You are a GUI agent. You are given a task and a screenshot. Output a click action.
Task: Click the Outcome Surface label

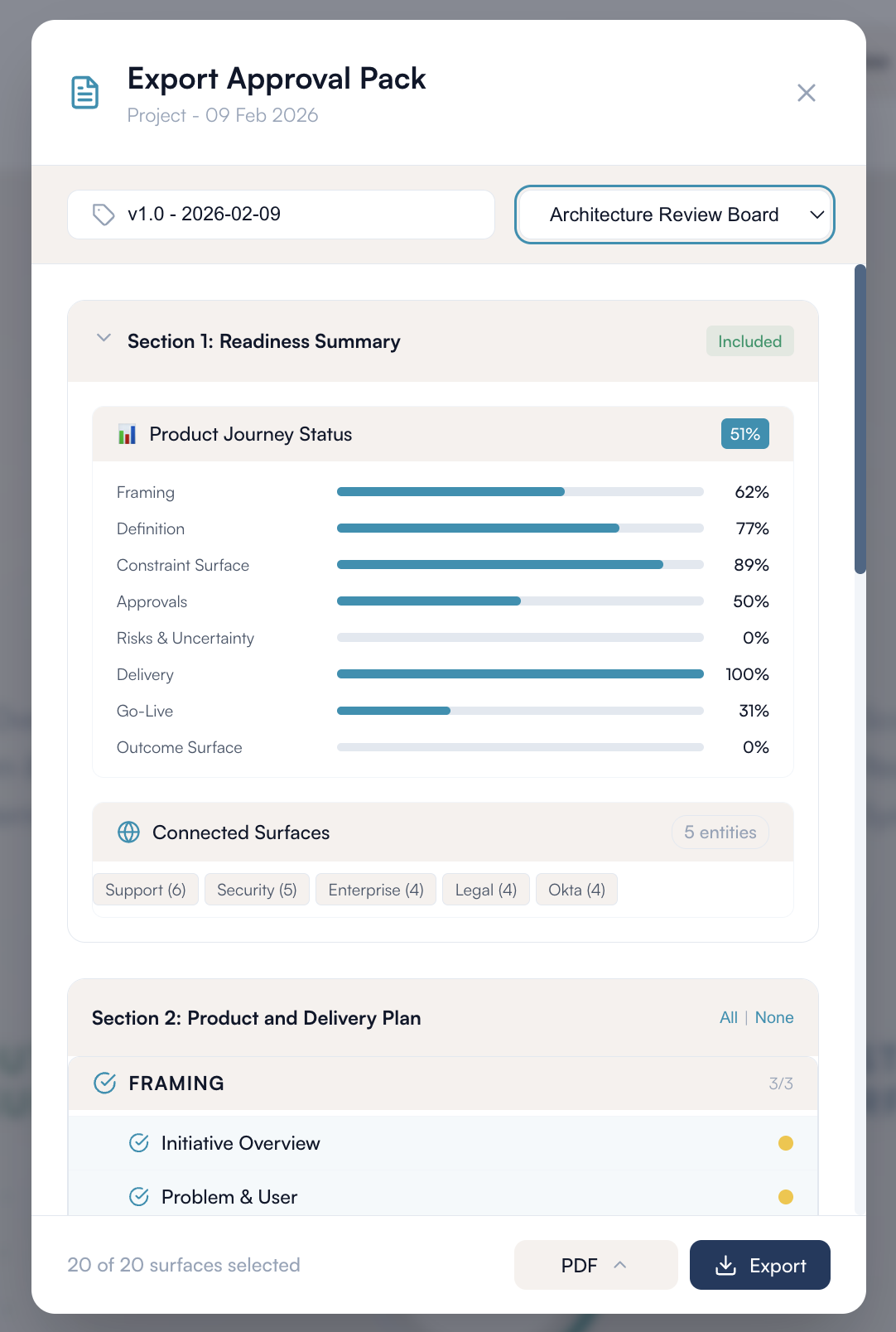(x=180, y=747)
